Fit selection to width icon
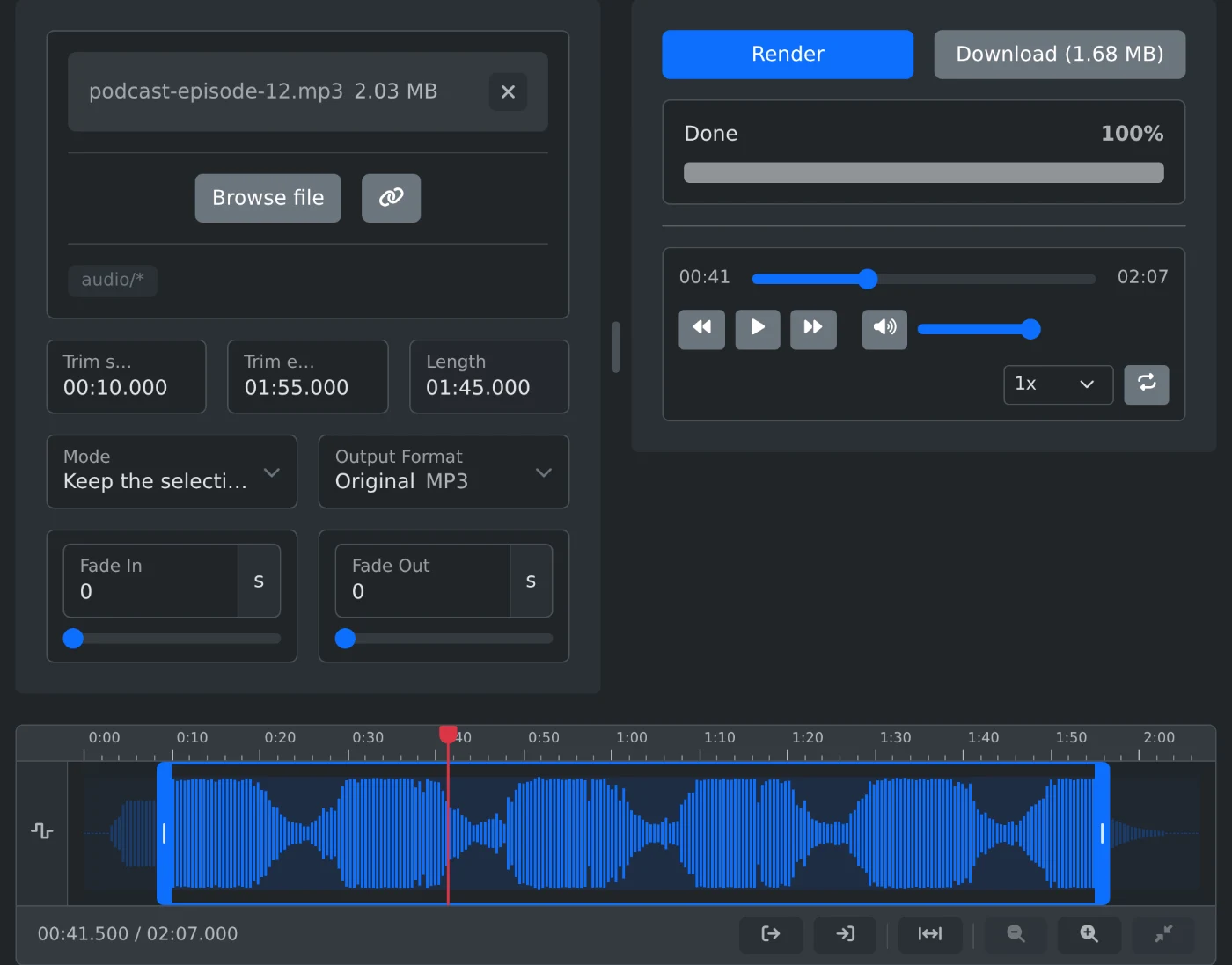This screenshot has height=965, width=1232. pyautogui.click(x=930, y=934)
